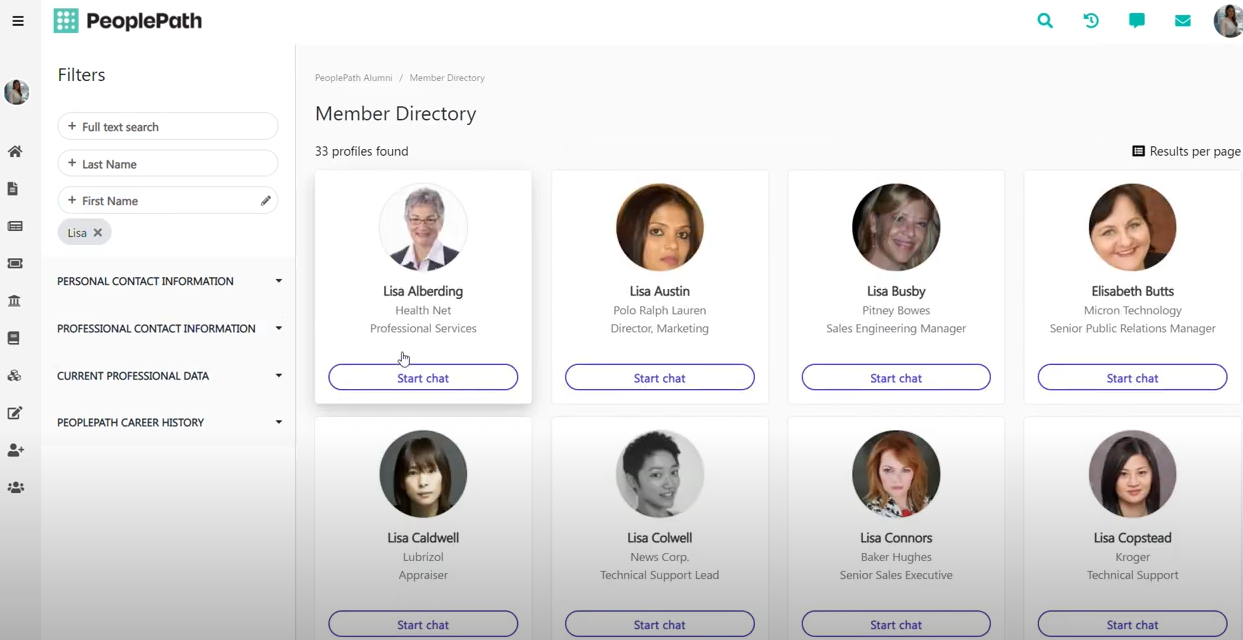Screen dimensions: 1243x640
Task: Navigate home using the sidebar house icon
Action: pyautogui.click(x=15, y=151)
